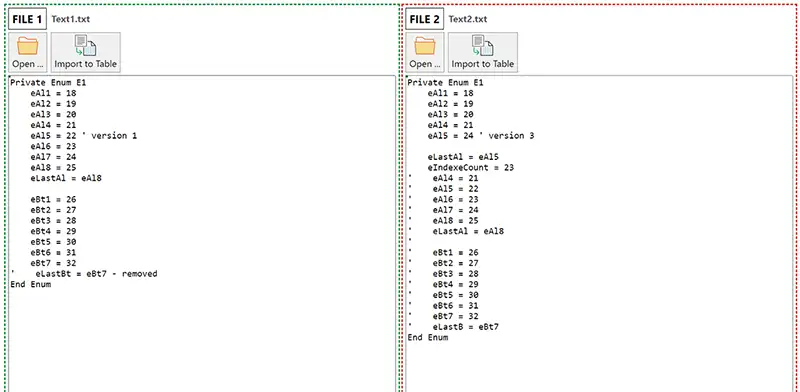The image size is (800, 392).
Task: Click 'eAl6 = 23' in FILE 1
Action: pyautogui.click(x=53, y=146)
